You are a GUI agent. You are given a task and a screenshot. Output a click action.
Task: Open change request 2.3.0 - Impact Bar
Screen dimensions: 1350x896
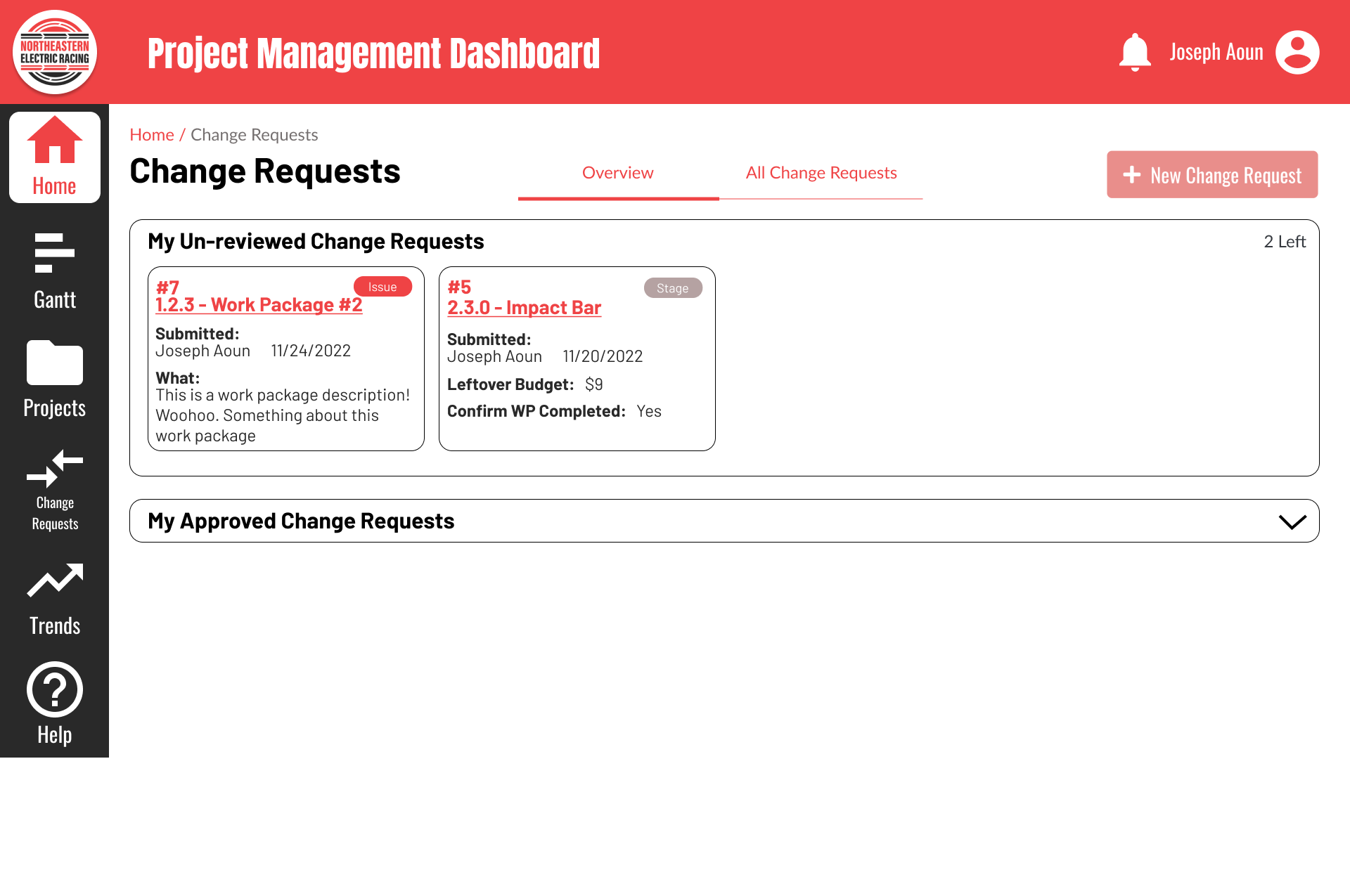(x=524, y=307)
